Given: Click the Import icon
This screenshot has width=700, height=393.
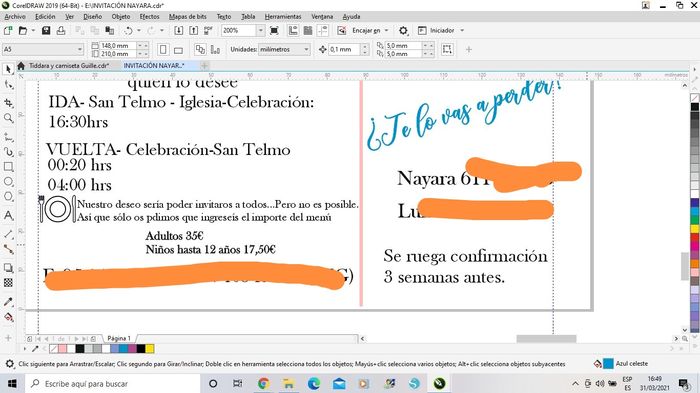Looking at the screenshot, I should [179, 30].
